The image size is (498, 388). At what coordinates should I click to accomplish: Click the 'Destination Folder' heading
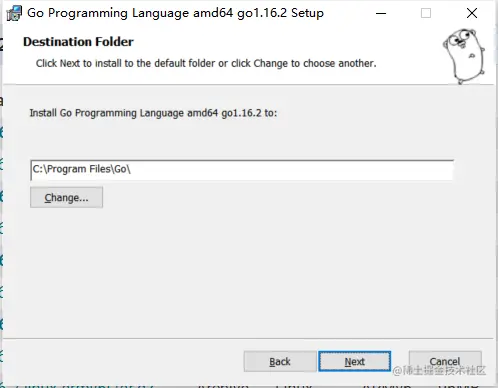coord(78,42)
